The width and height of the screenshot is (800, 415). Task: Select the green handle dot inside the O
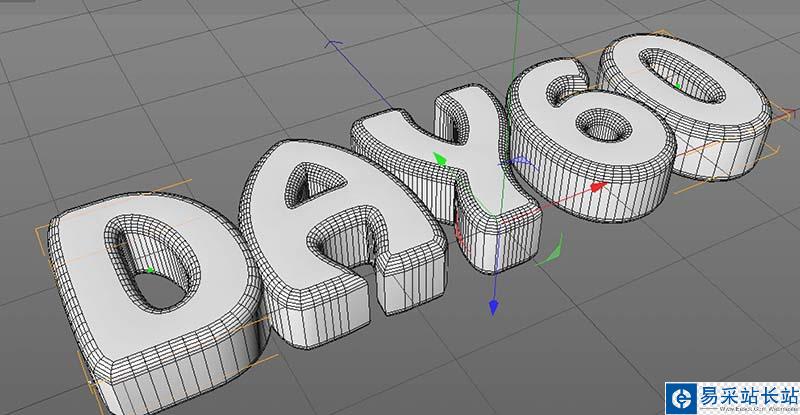coord(678,86)
